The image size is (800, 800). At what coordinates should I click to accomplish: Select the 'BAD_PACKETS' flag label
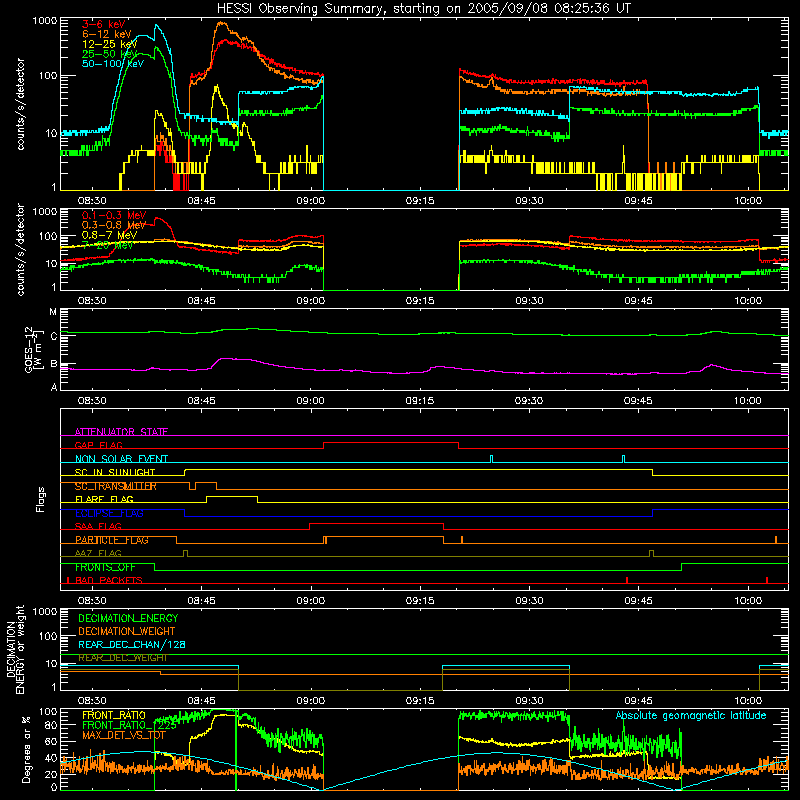(x=109, y=580)
